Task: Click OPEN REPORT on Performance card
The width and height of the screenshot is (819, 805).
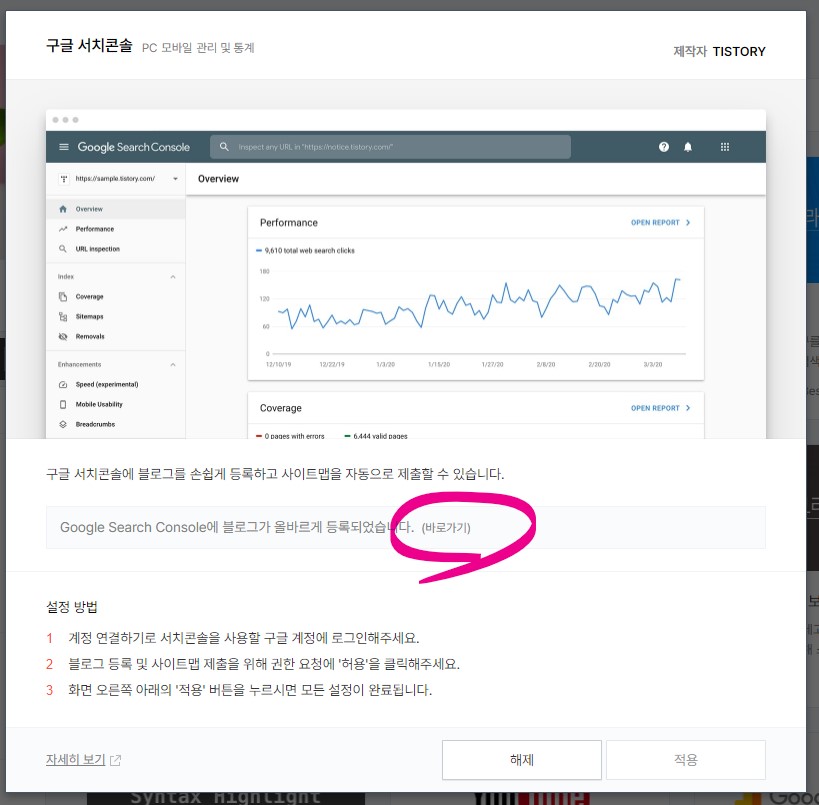Action: (660, 223)
